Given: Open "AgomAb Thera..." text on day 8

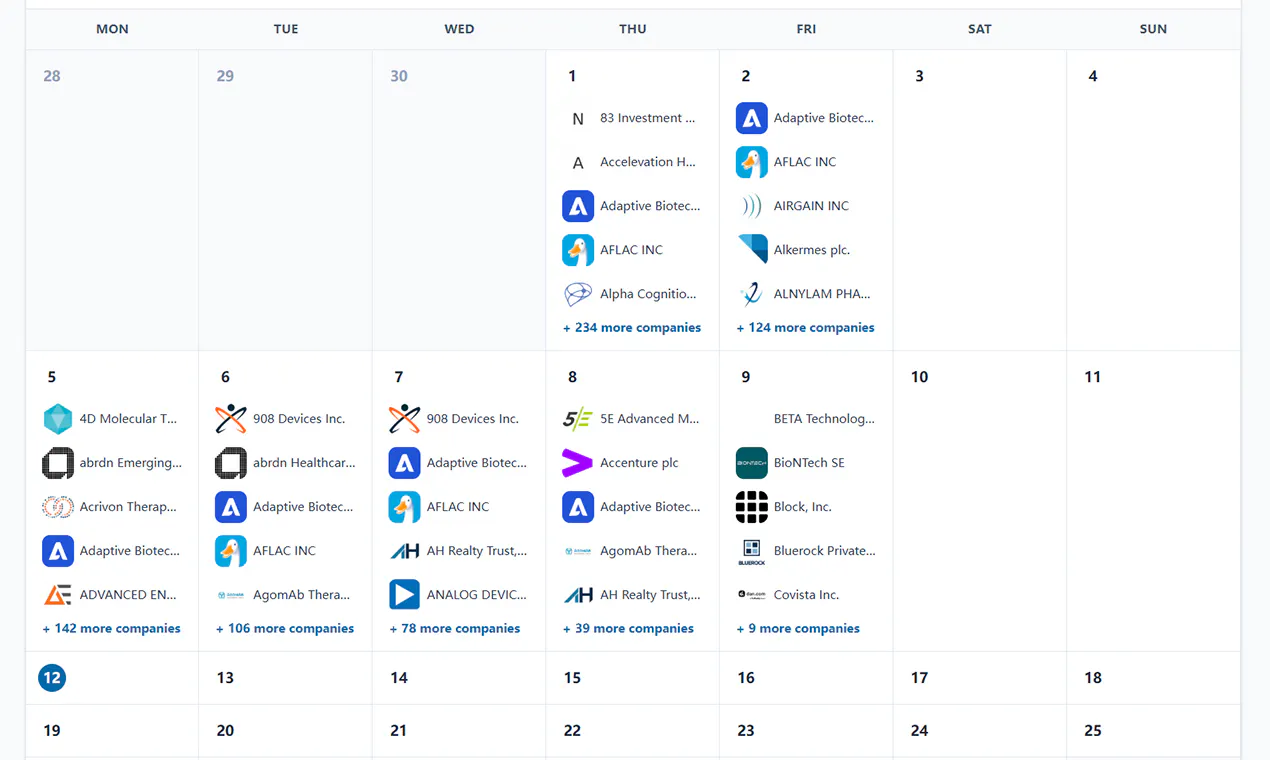Looking at the screenshot, I should point(648,551).
